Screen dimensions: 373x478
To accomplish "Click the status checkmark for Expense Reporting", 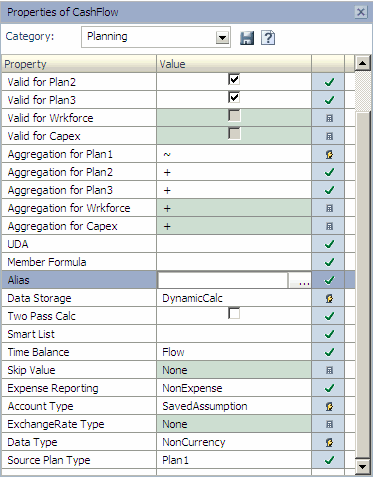I will [329, 388].
